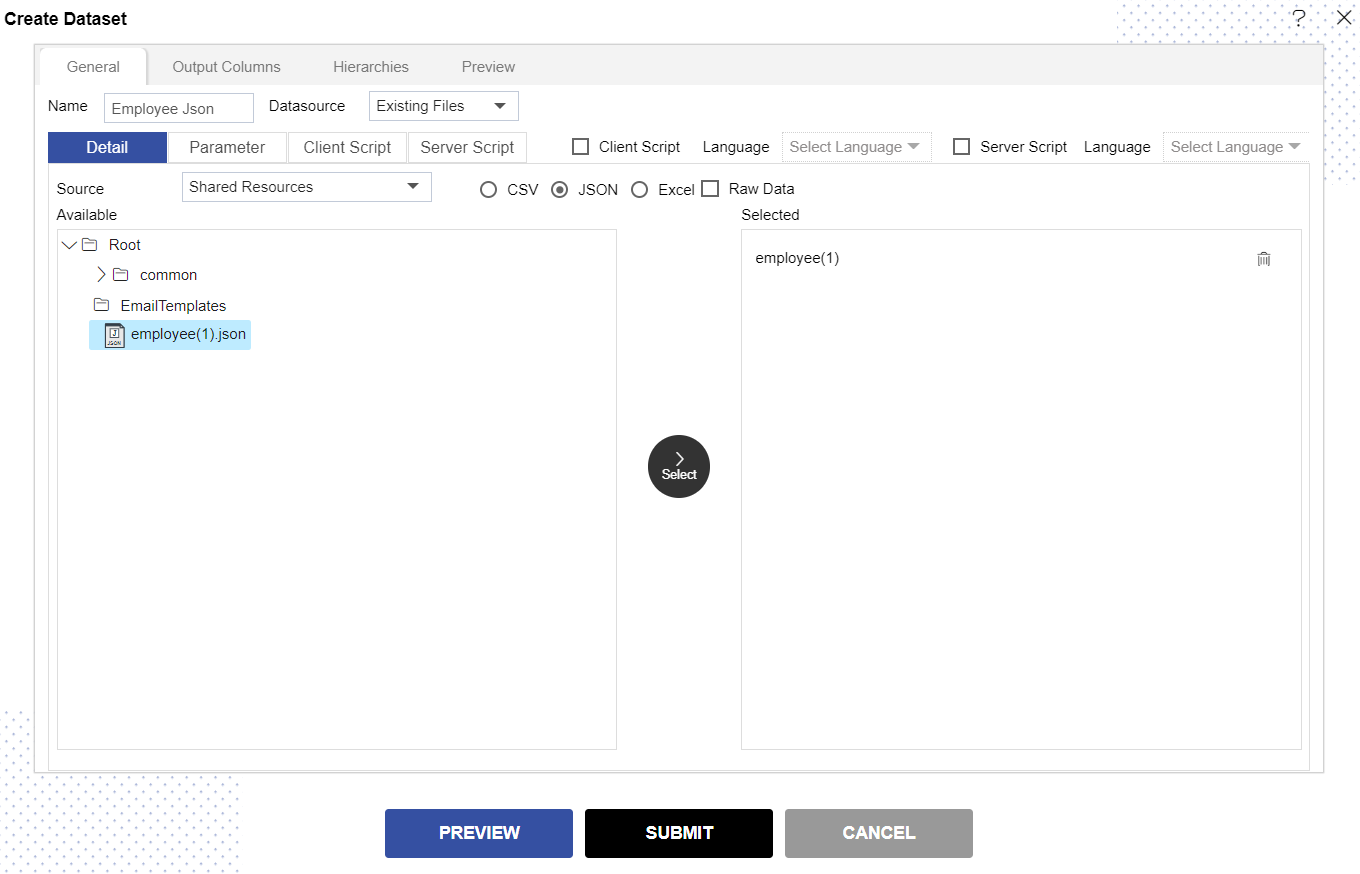Switch to the Hierarchies tab
Image resolution: width=1360 pixels, height=874 pixels.
[x=371, y=67]
